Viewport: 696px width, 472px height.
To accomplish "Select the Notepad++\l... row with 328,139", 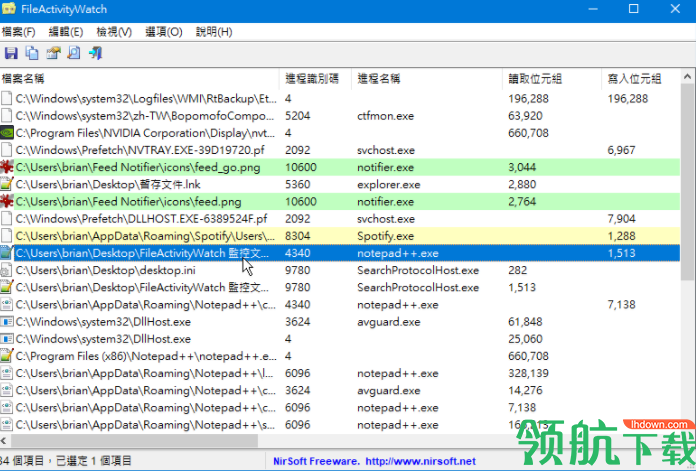I will coord(340,373).
